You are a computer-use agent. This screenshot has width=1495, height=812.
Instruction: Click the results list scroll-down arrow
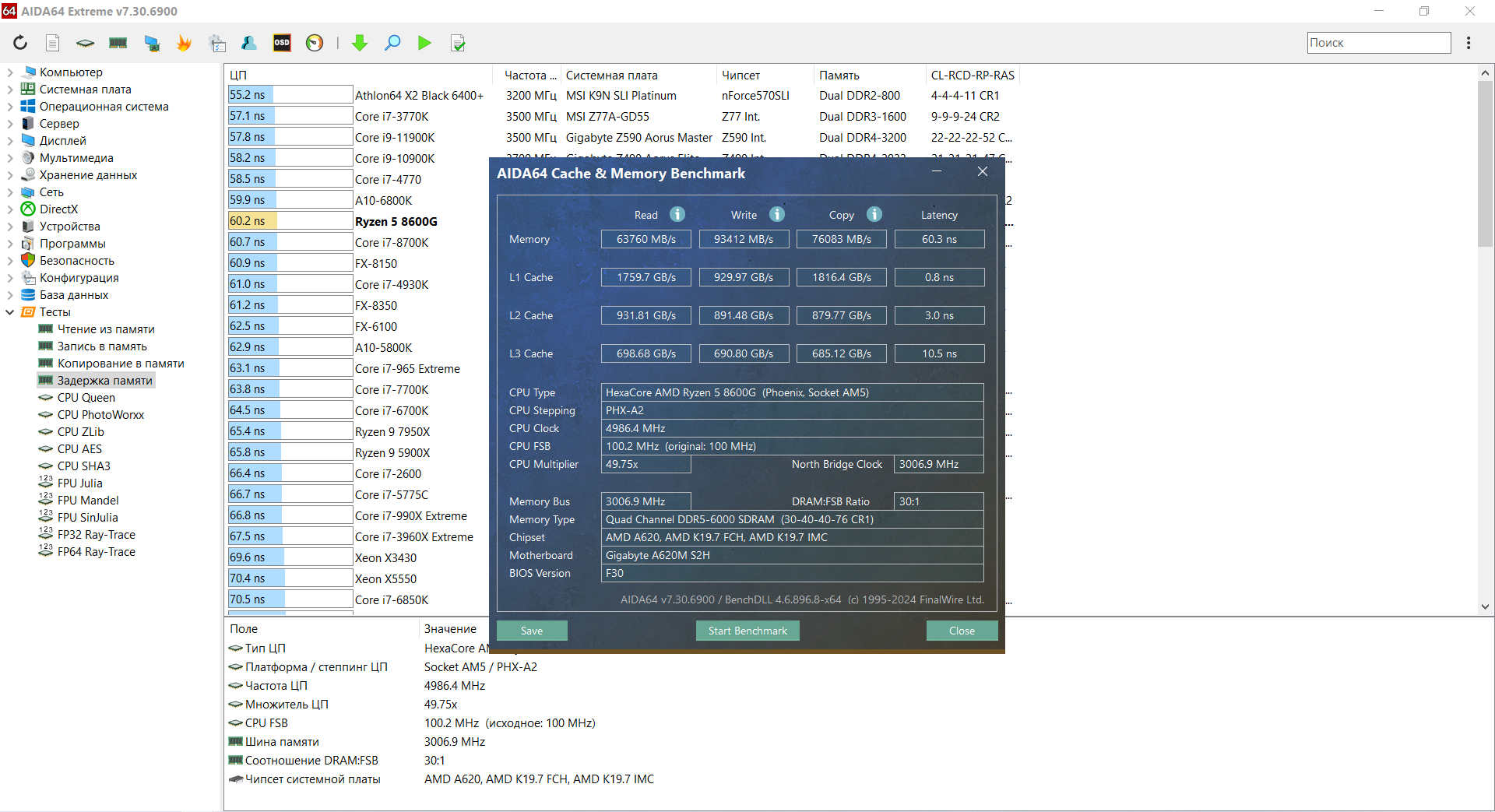tap(1485, 606)
